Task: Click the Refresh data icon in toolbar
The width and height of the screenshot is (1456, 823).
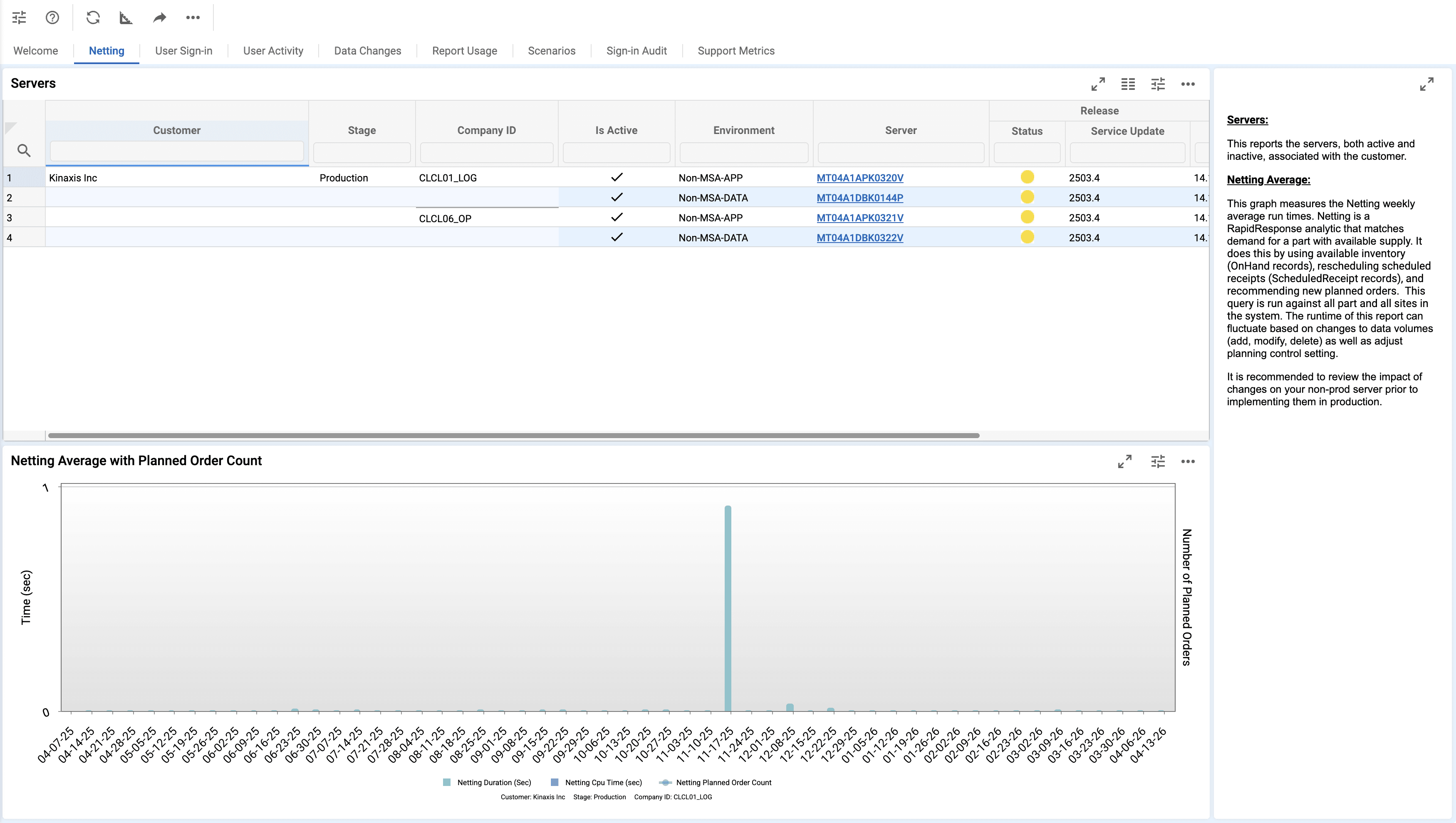Action: (93, 17)
